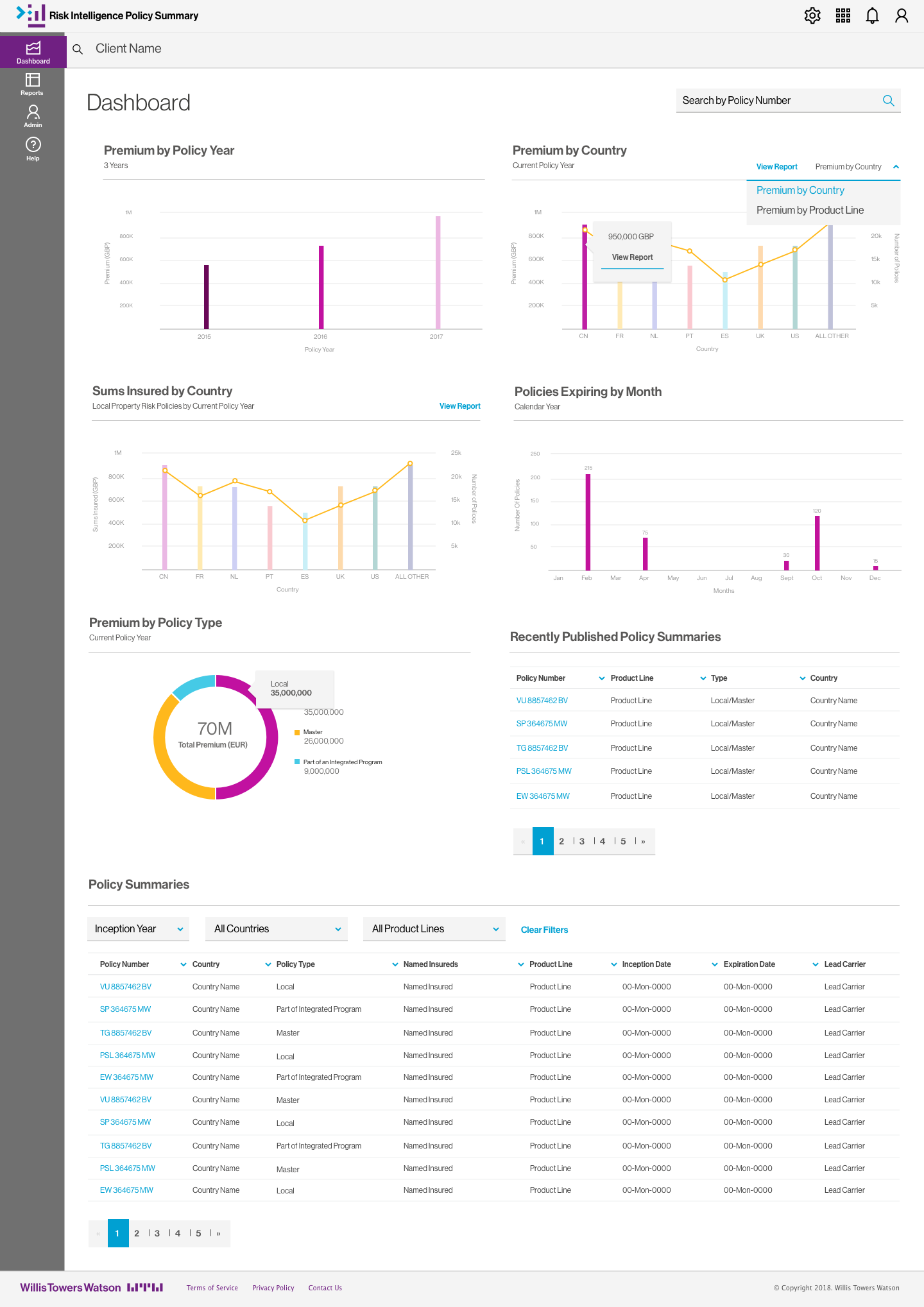Click View Report for Sums Insured by Country
This screenshot has width=924, height=1307.
[x=459, y=406]
